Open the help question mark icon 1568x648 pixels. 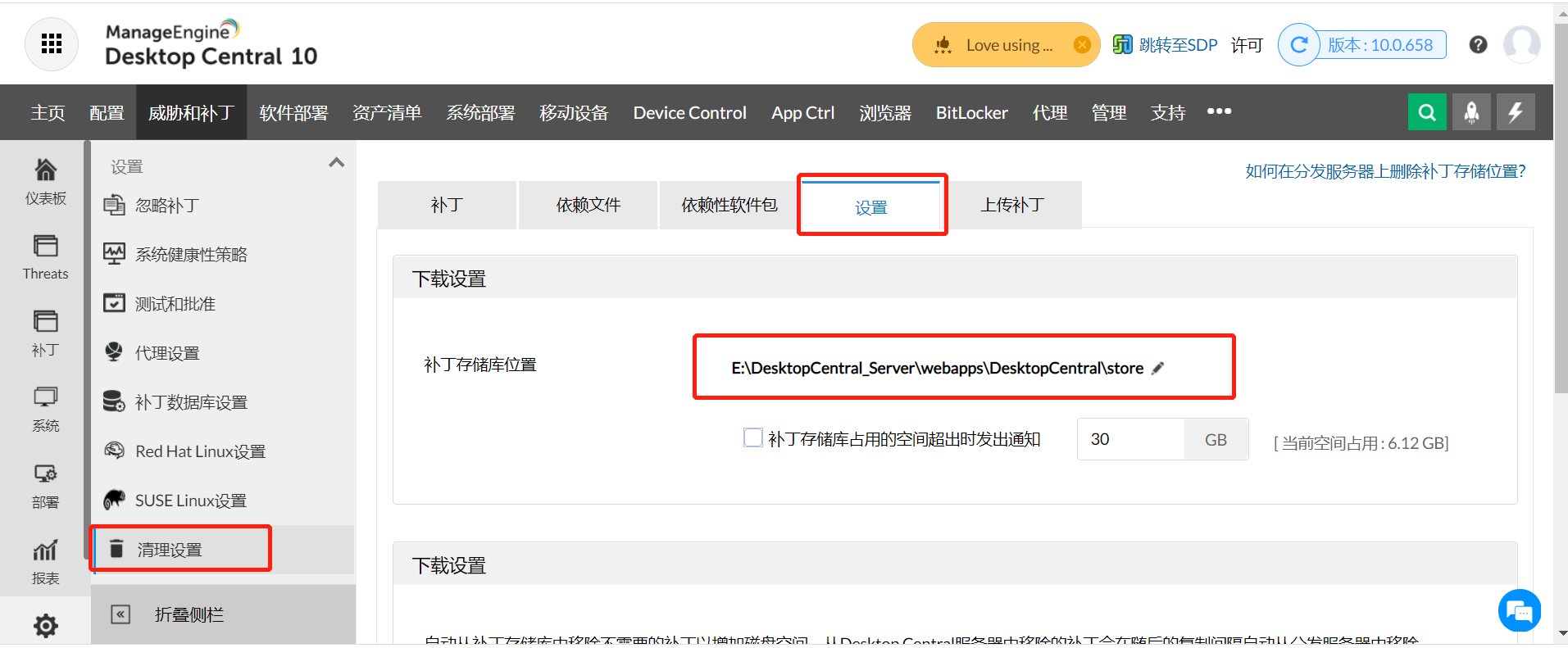1478,45
